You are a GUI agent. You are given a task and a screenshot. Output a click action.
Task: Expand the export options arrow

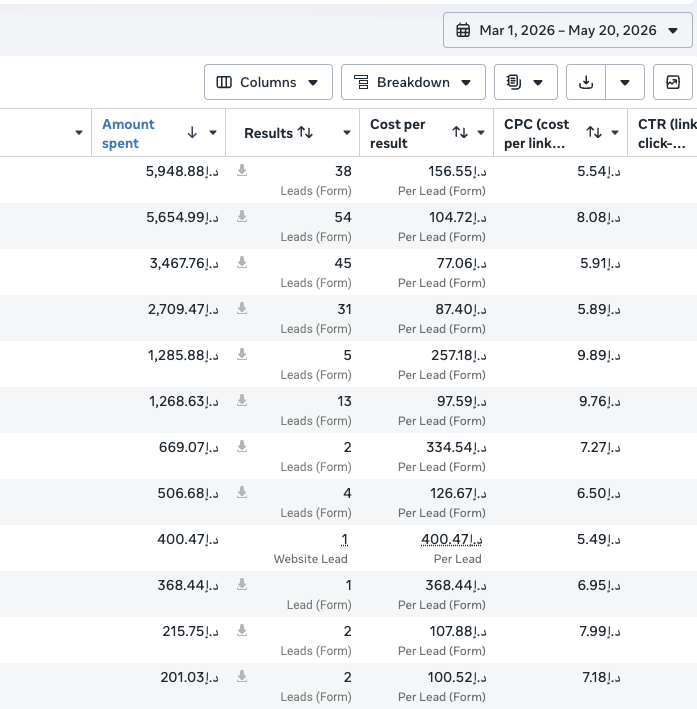pos(625,82)
